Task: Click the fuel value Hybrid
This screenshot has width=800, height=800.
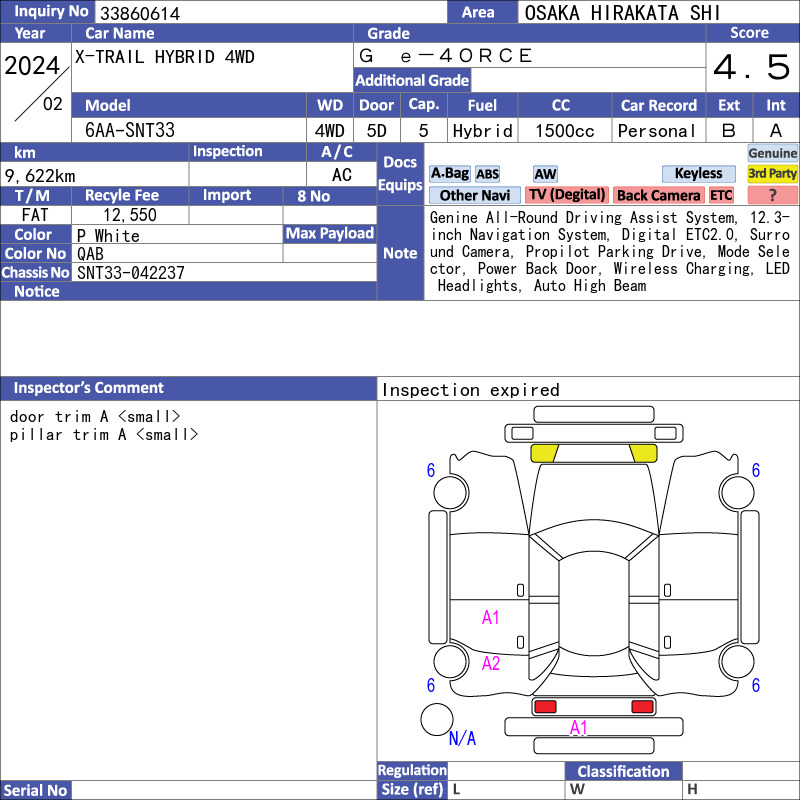Action: [x=483, y=131]
